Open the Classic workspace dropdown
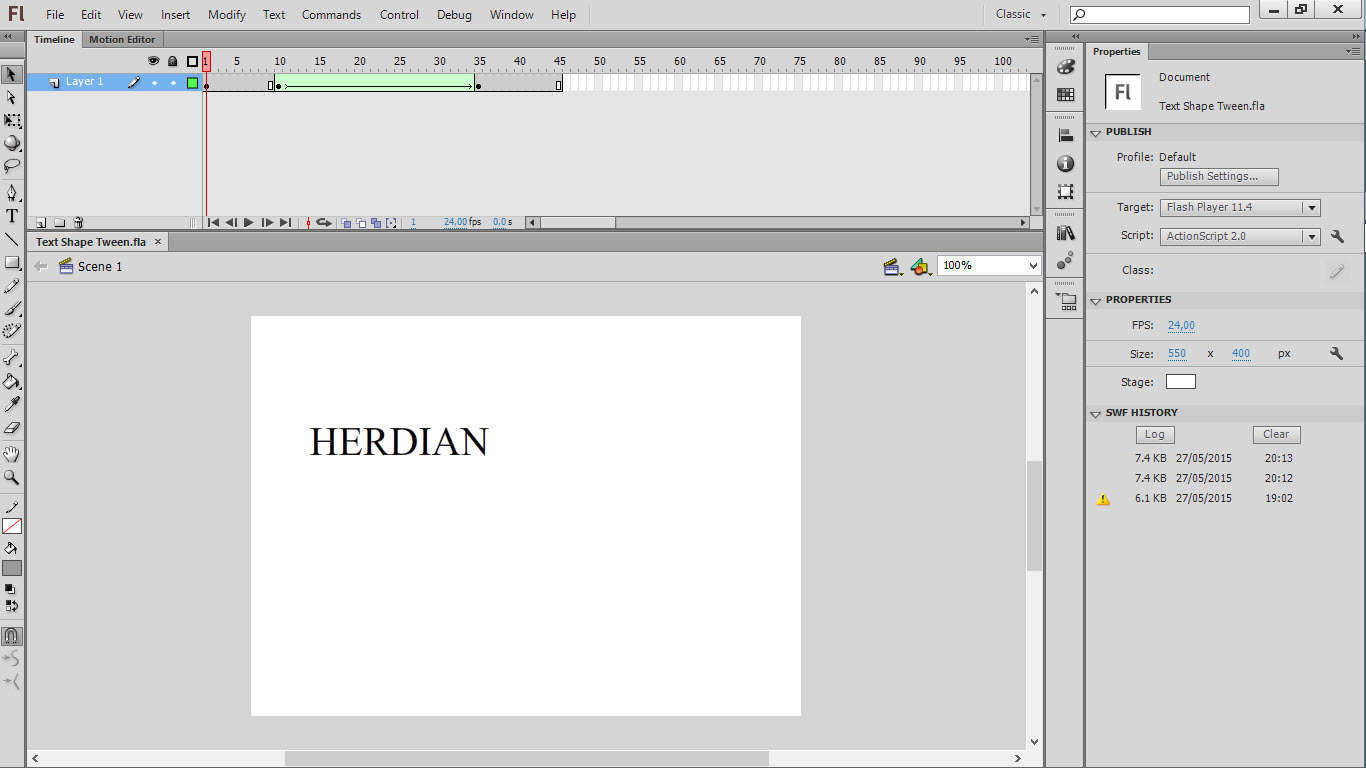Viewport: 1366px width, 768px height. [1021, 14]
